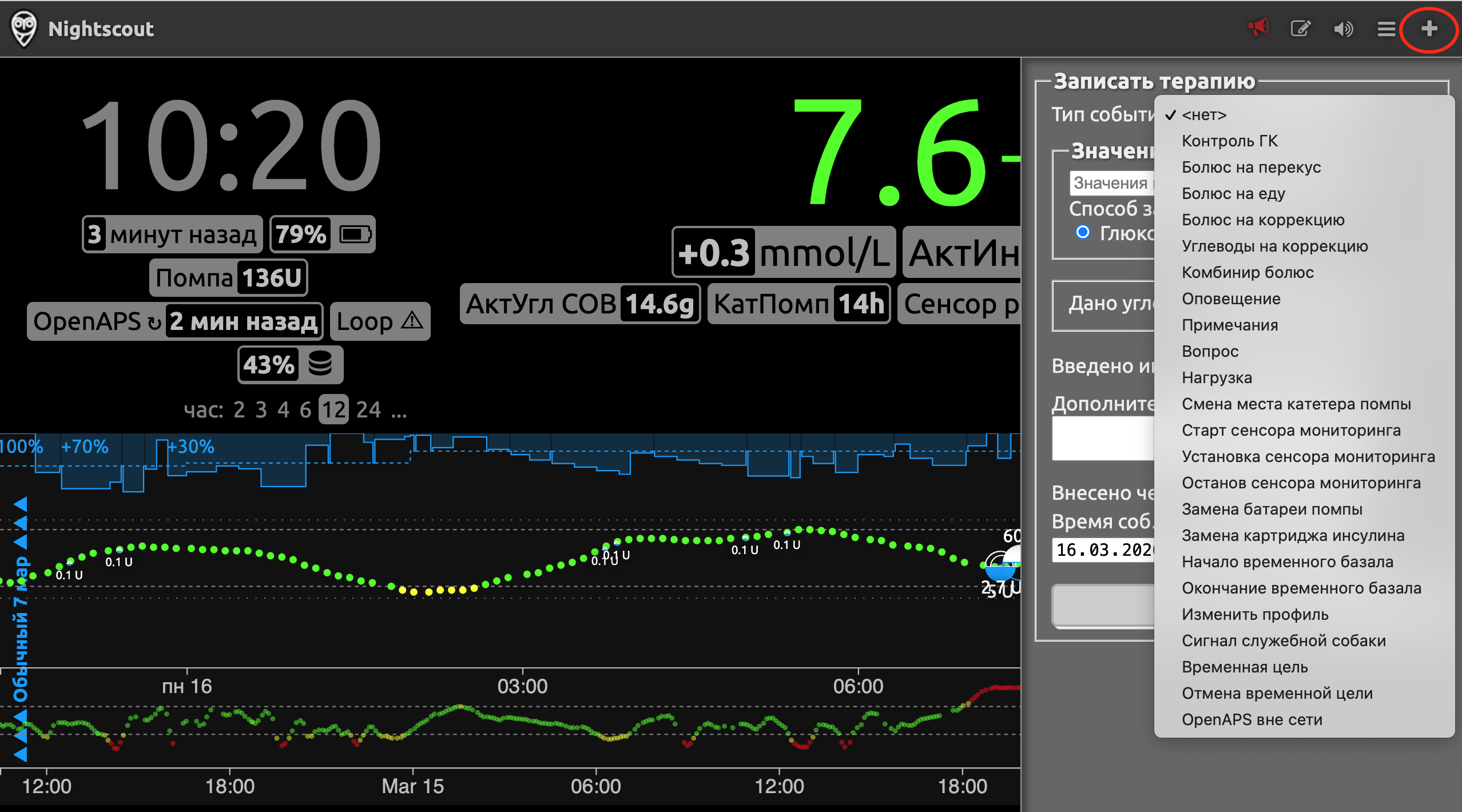This screenshot has width=1462, height=812.
Task: Select Замена картриджа инсулина option
Action: 1304,535
